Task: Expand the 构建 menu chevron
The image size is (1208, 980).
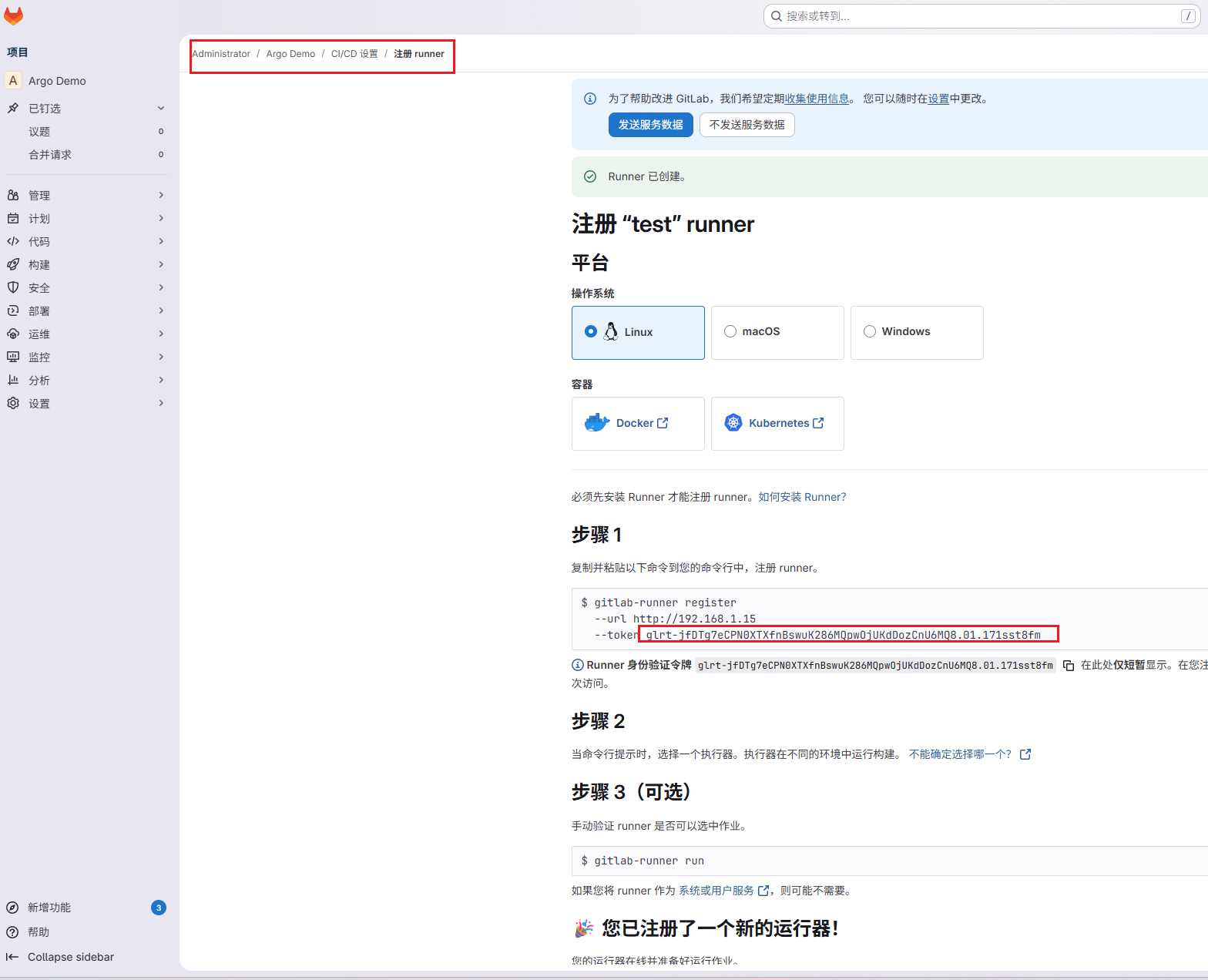Action: coord(161,264)
